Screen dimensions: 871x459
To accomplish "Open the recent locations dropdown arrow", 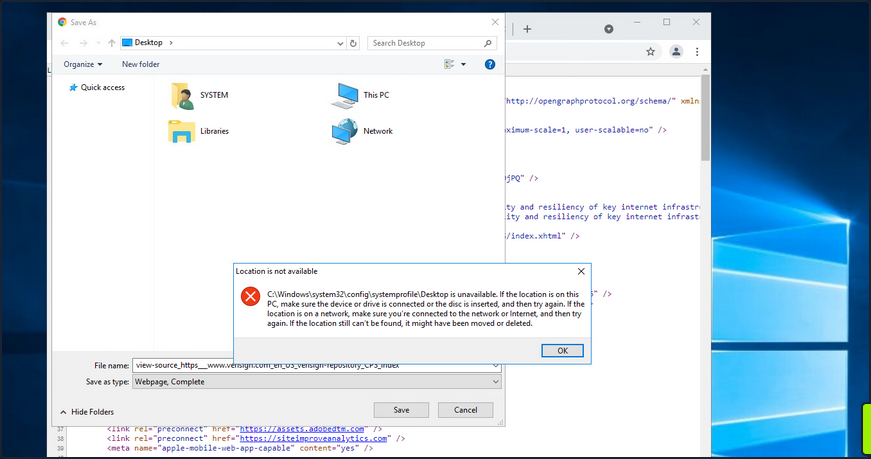I will (x=98, y=43).
